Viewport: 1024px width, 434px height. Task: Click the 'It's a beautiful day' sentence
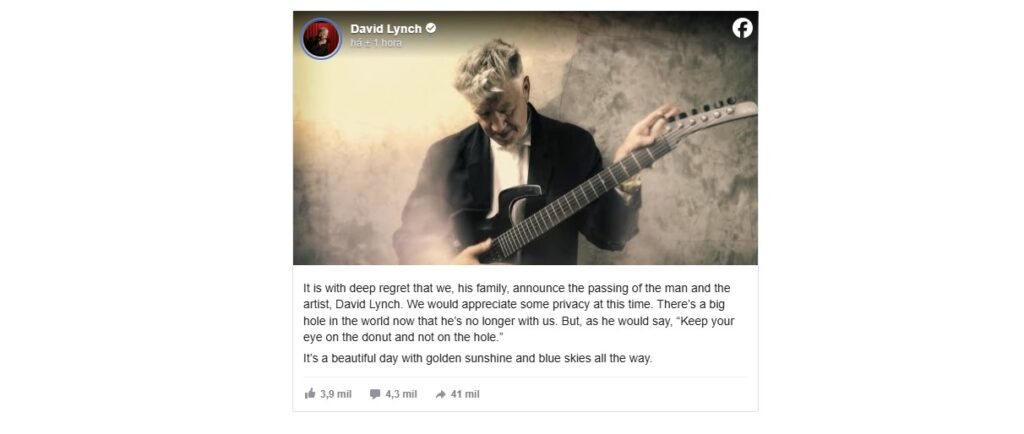tap(477, 358)
